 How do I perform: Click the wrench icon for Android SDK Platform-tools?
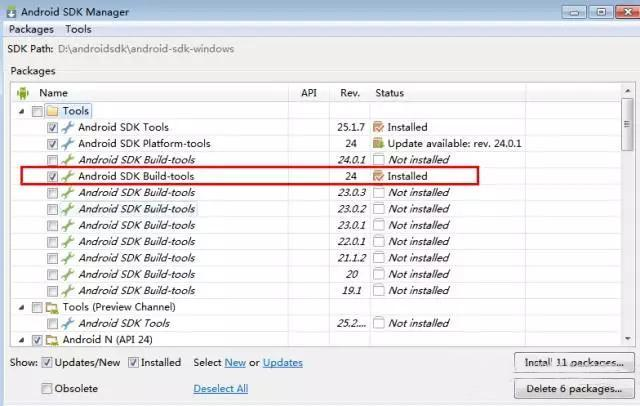(68, 144)
